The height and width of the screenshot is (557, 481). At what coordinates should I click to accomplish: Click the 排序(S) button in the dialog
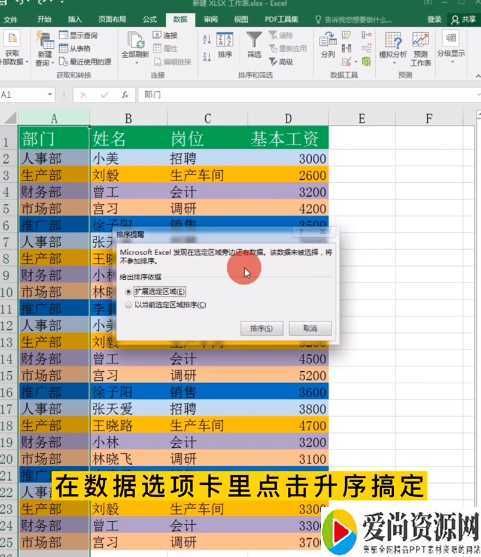(262, 328)
